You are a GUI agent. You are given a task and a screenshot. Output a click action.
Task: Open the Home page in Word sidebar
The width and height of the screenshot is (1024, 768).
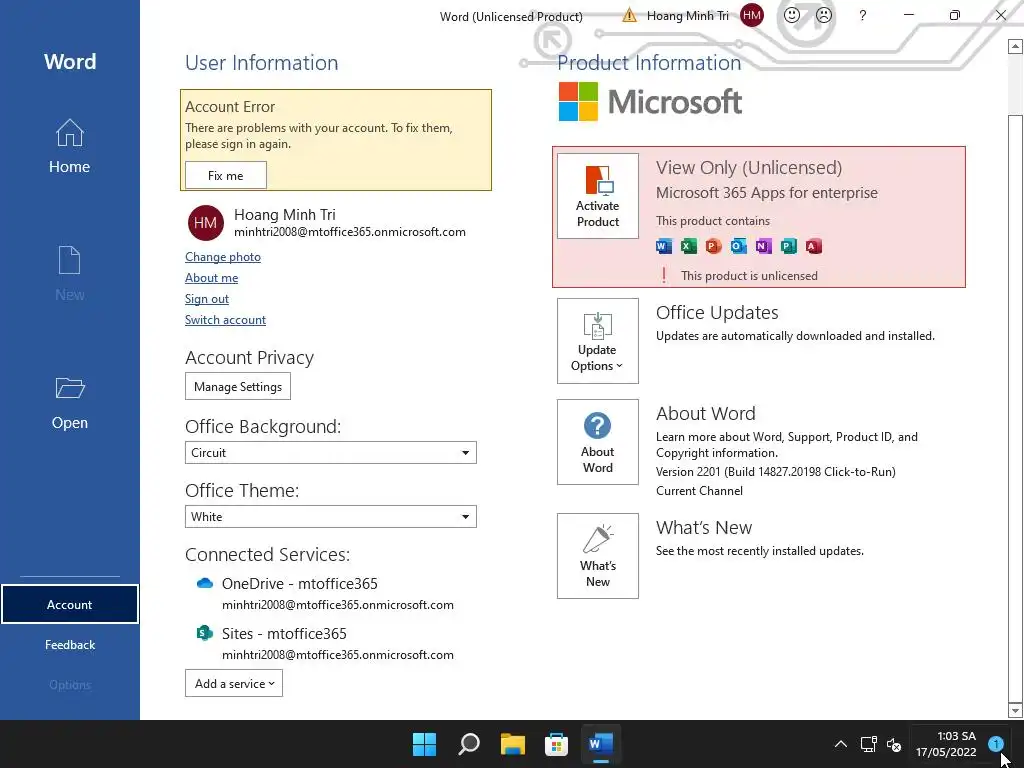click(x=69, y=146)
